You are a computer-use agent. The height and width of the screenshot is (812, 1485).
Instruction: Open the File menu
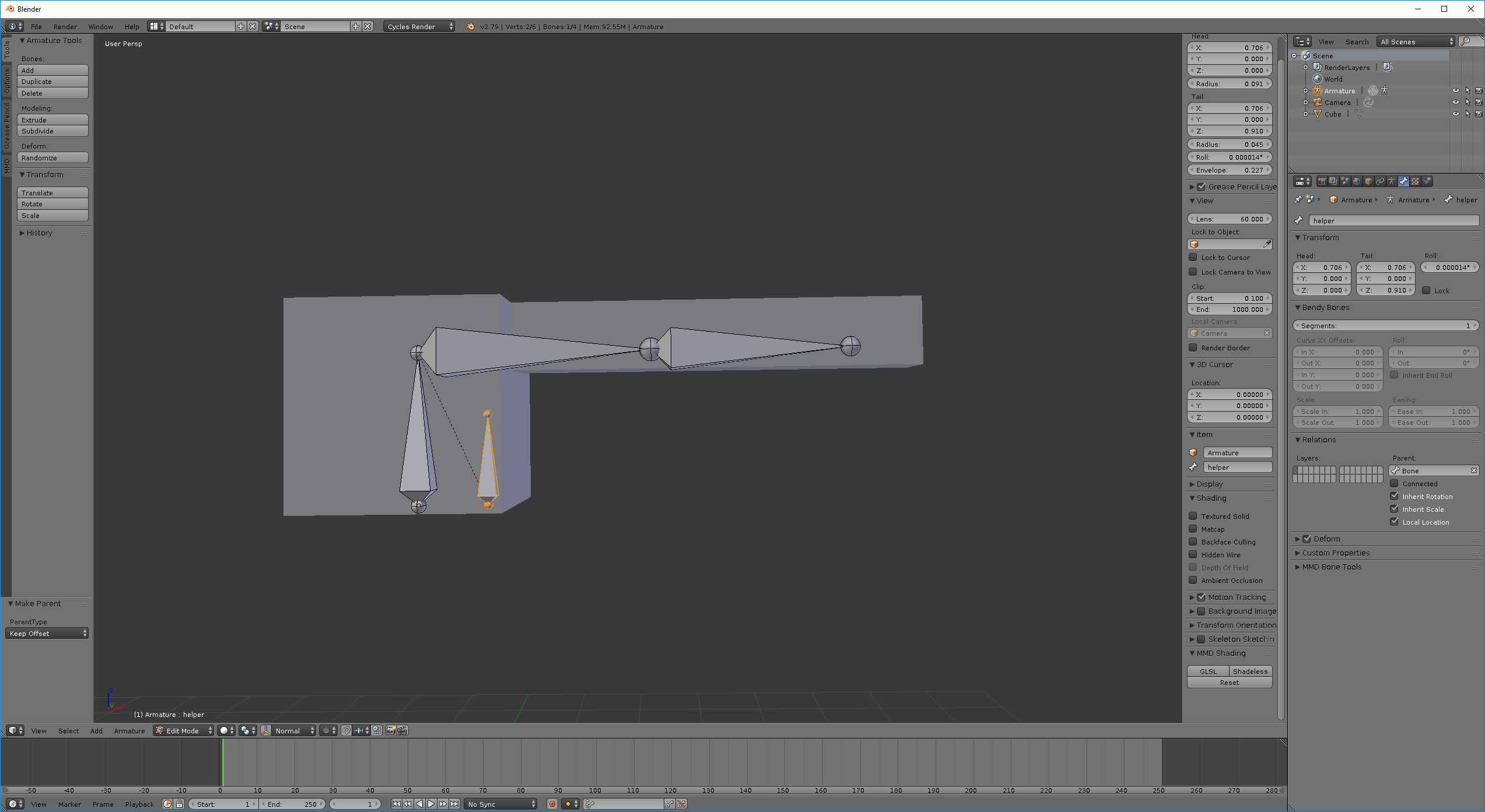(x=36, y=26)
